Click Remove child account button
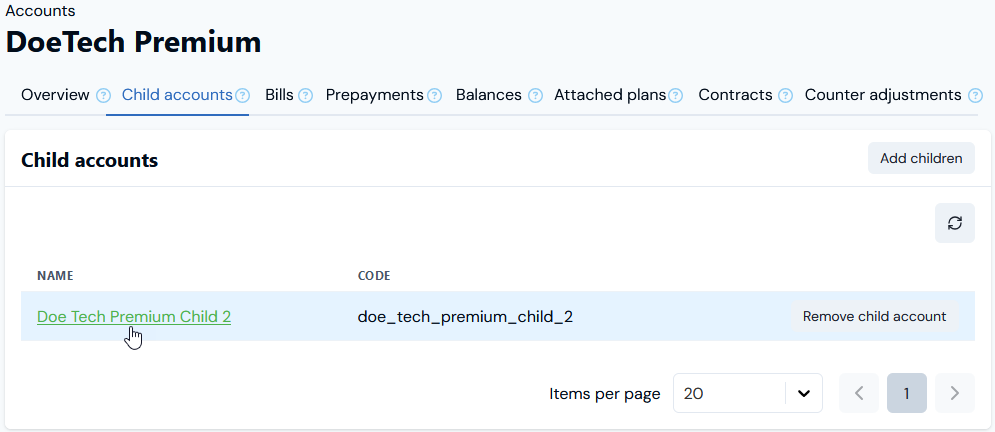The height and width of the screenshot is (432, 995). pyautogui.click(x=874, y=316)
